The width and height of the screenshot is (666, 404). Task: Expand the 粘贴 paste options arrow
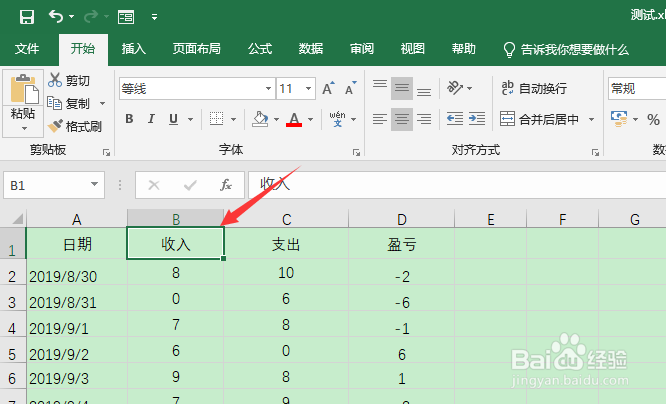[24, 128]
